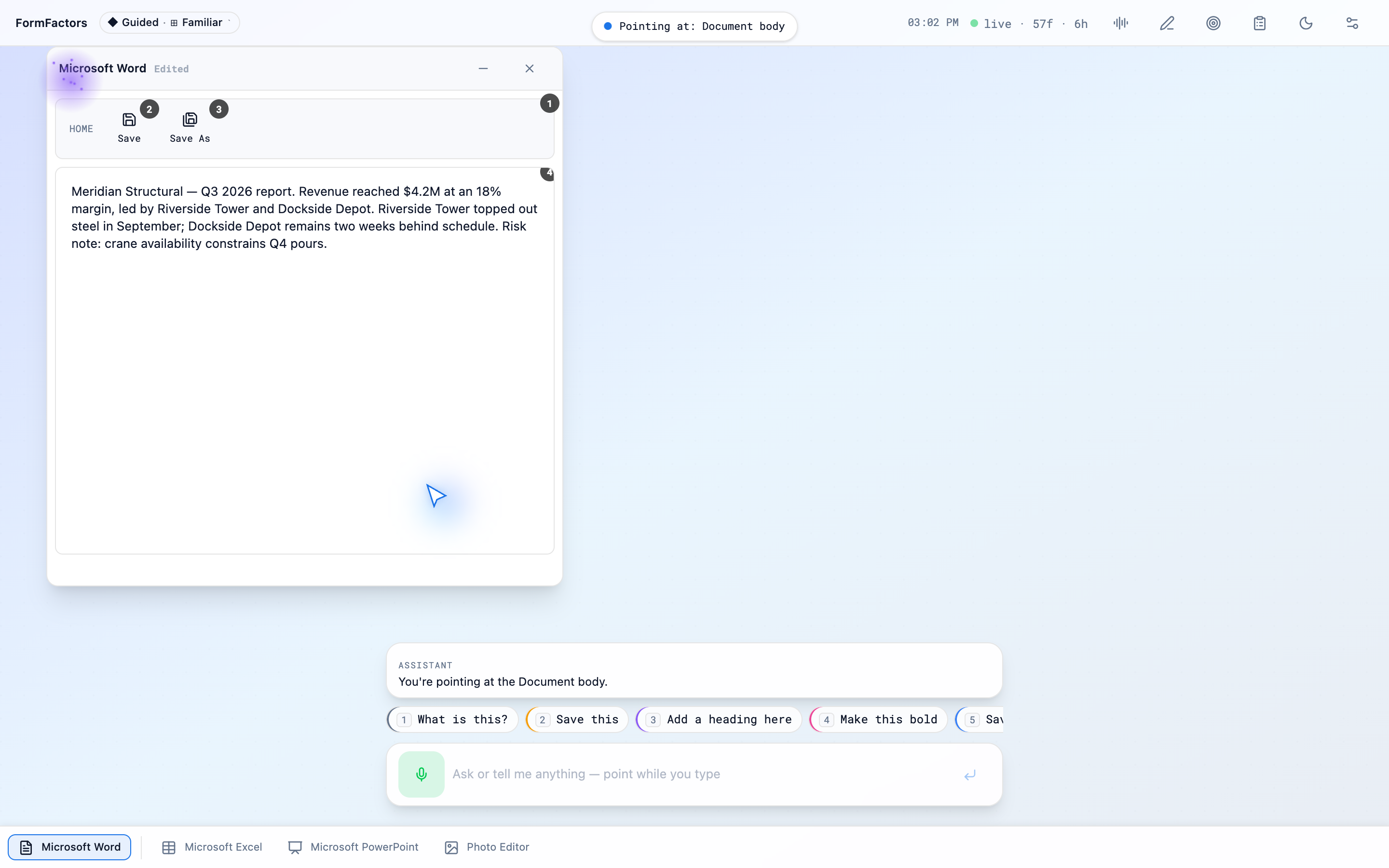Click the "Pointing at: Document body" pill
The height and width of the screenshot is (868, 1389).
click(x=694, y=27)
